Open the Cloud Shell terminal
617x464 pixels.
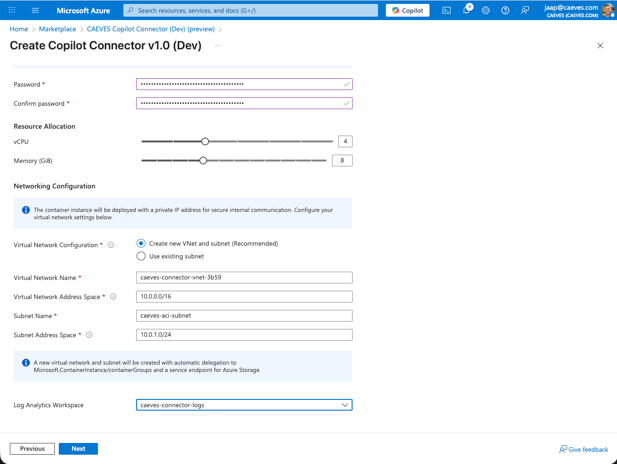pos(447,10)
